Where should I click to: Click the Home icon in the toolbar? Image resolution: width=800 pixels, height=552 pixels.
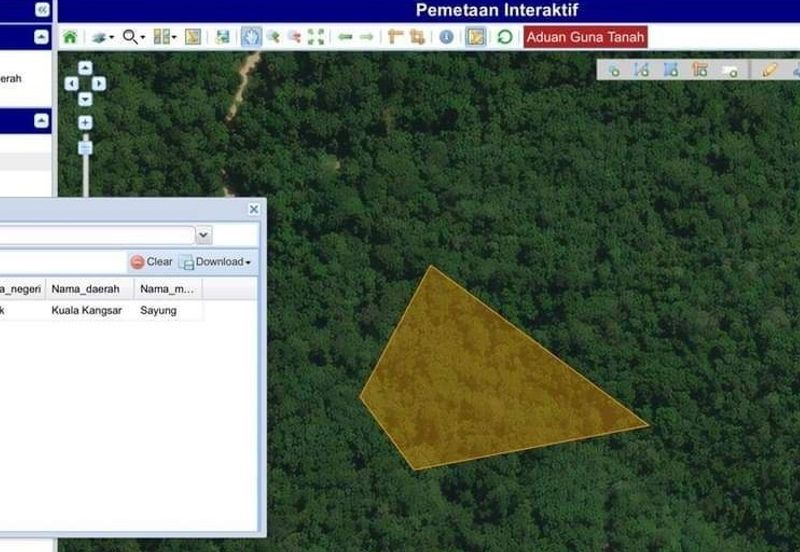coord(70,37)
